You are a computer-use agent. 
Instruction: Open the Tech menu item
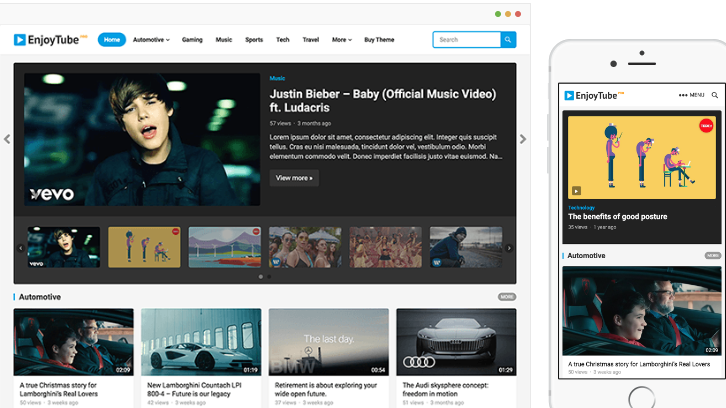(282, 40)
